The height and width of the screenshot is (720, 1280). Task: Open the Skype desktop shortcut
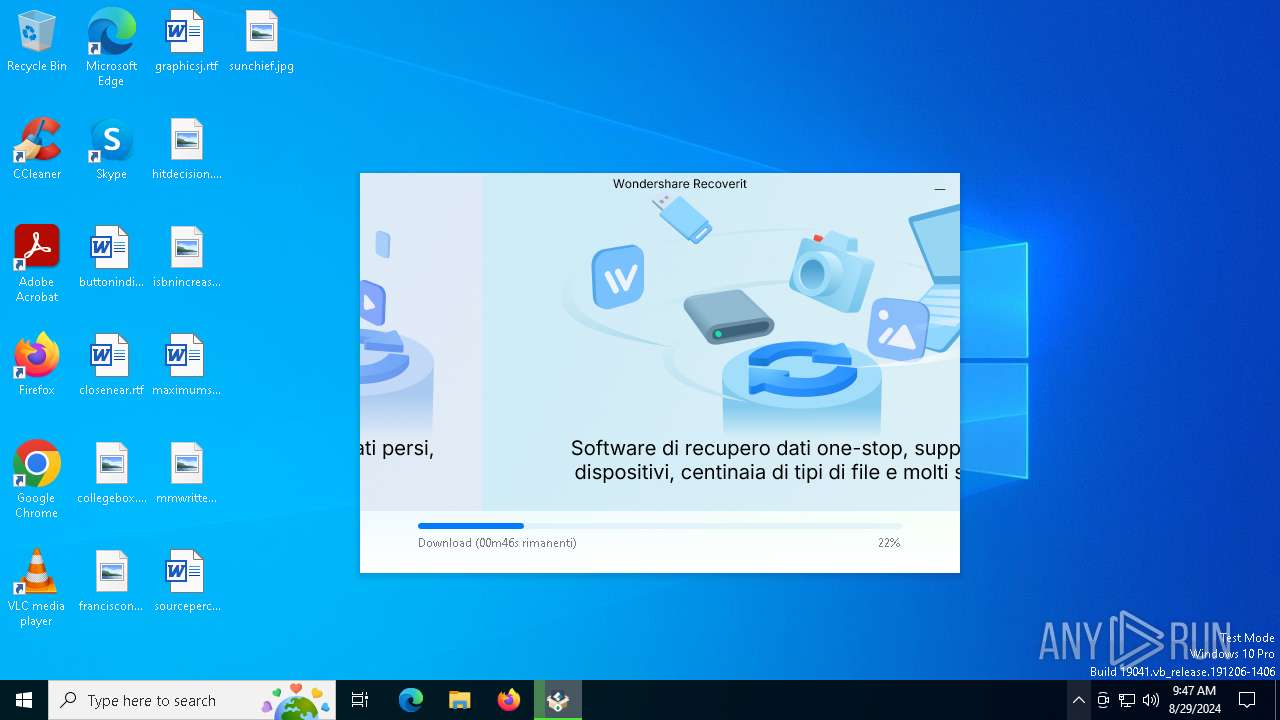111,150
